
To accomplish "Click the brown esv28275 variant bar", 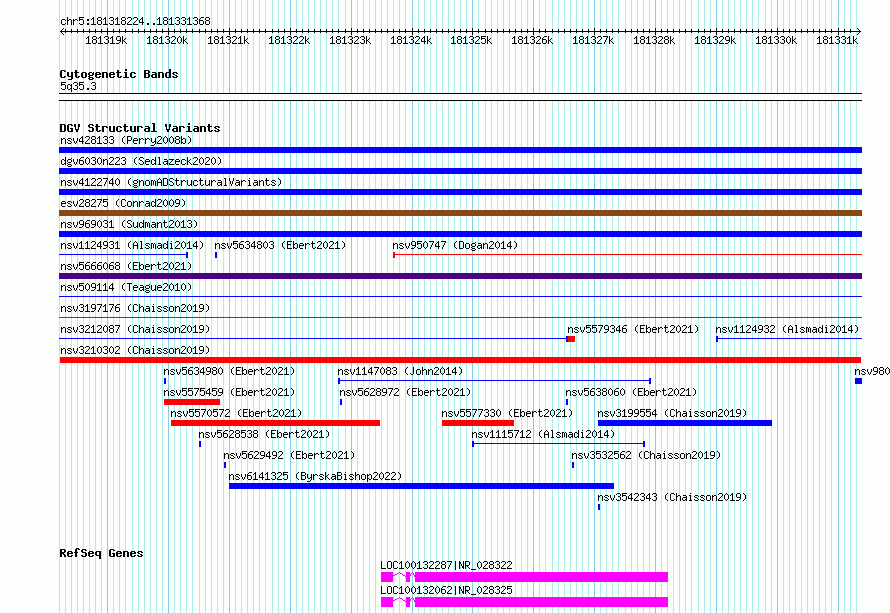I will click(x=460, y=213).
